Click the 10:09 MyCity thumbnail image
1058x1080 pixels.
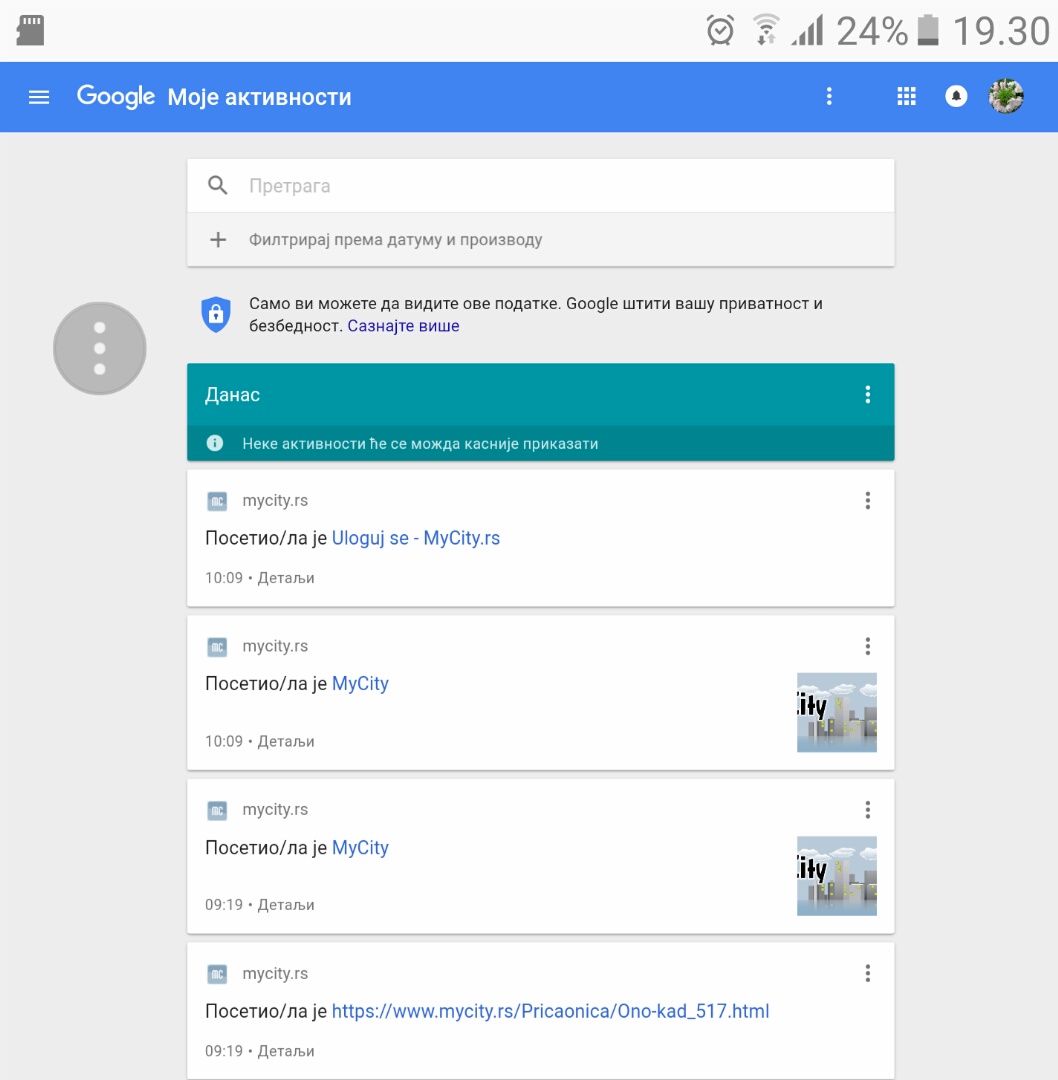pos(837,712)
